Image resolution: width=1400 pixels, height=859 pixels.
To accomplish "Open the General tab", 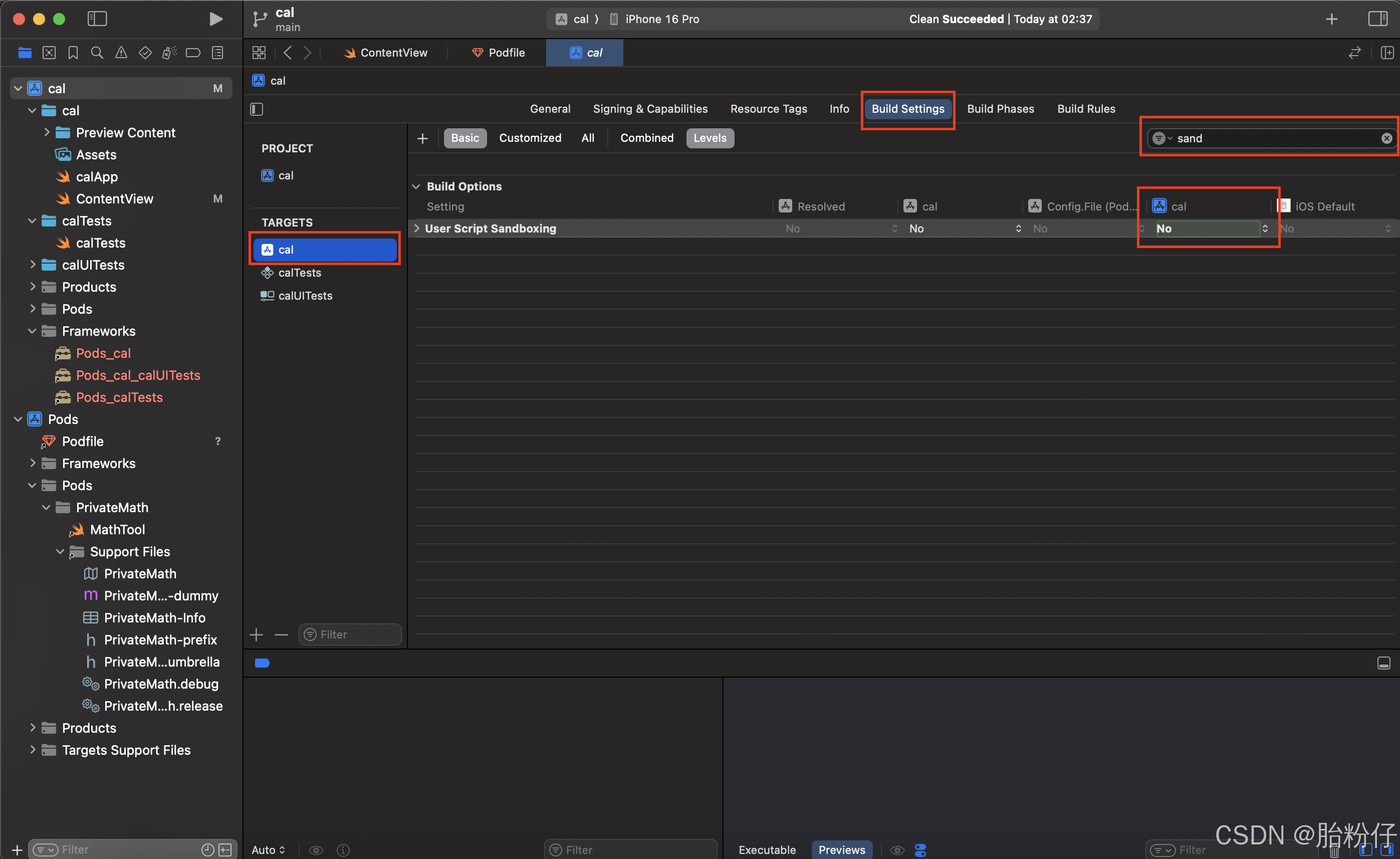I will coord(550,109).
